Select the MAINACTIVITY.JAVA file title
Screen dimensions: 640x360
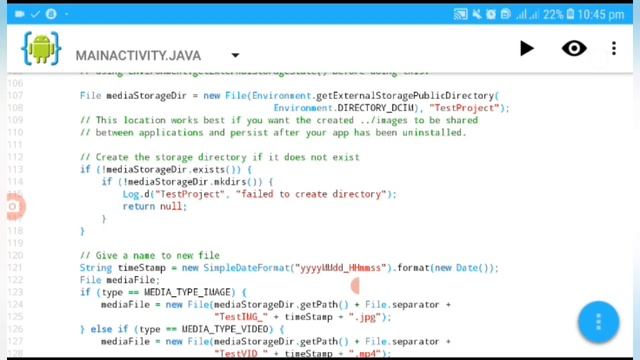tap(138, 56)
